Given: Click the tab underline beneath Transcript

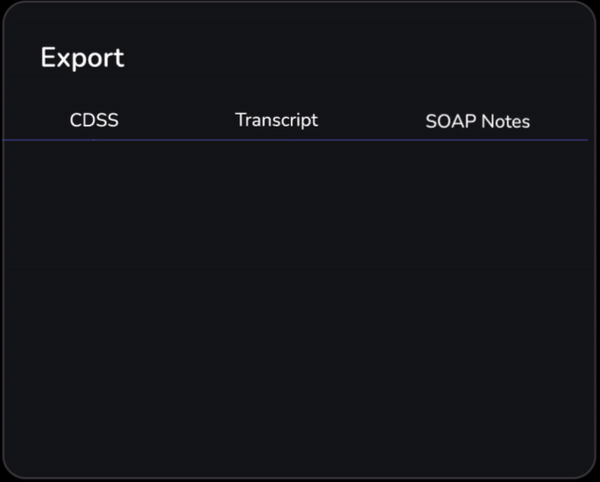Looking at the screenshot, I should pyautogui.click(x=276, y=140).
